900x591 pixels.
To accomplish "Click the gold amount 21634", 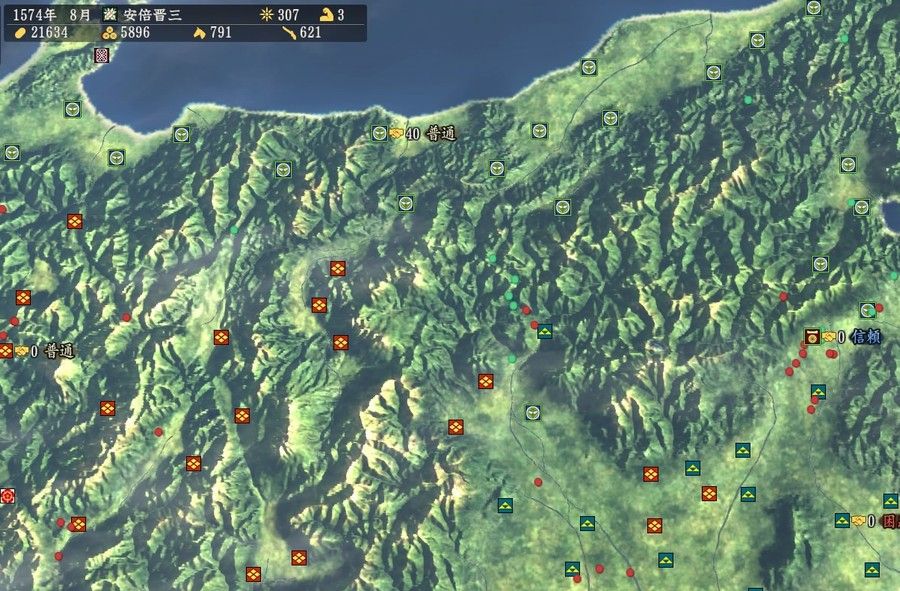I will click(49, 33).
